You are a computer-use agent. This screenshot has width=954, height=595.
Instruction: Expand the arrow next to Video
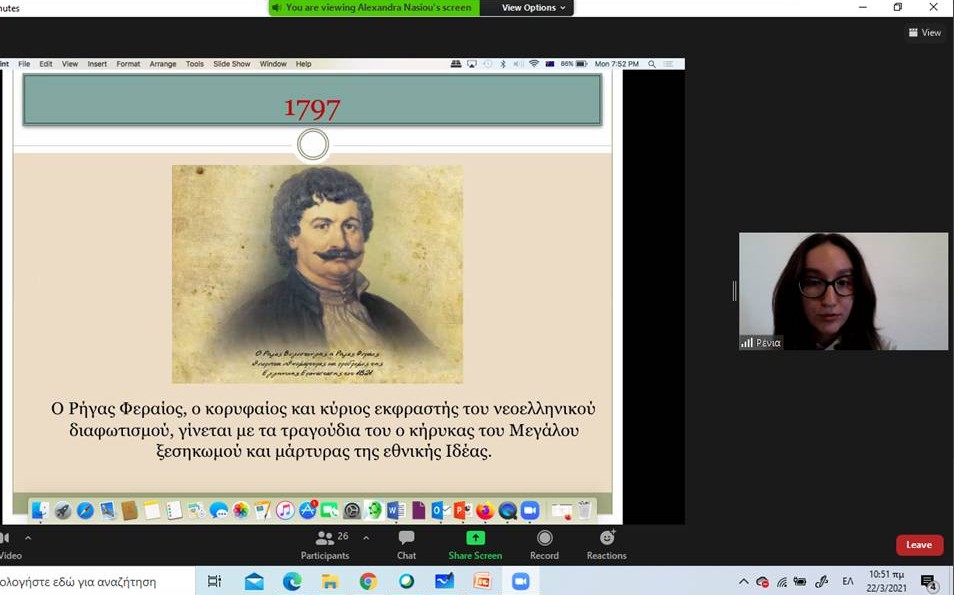click(28, 538)
